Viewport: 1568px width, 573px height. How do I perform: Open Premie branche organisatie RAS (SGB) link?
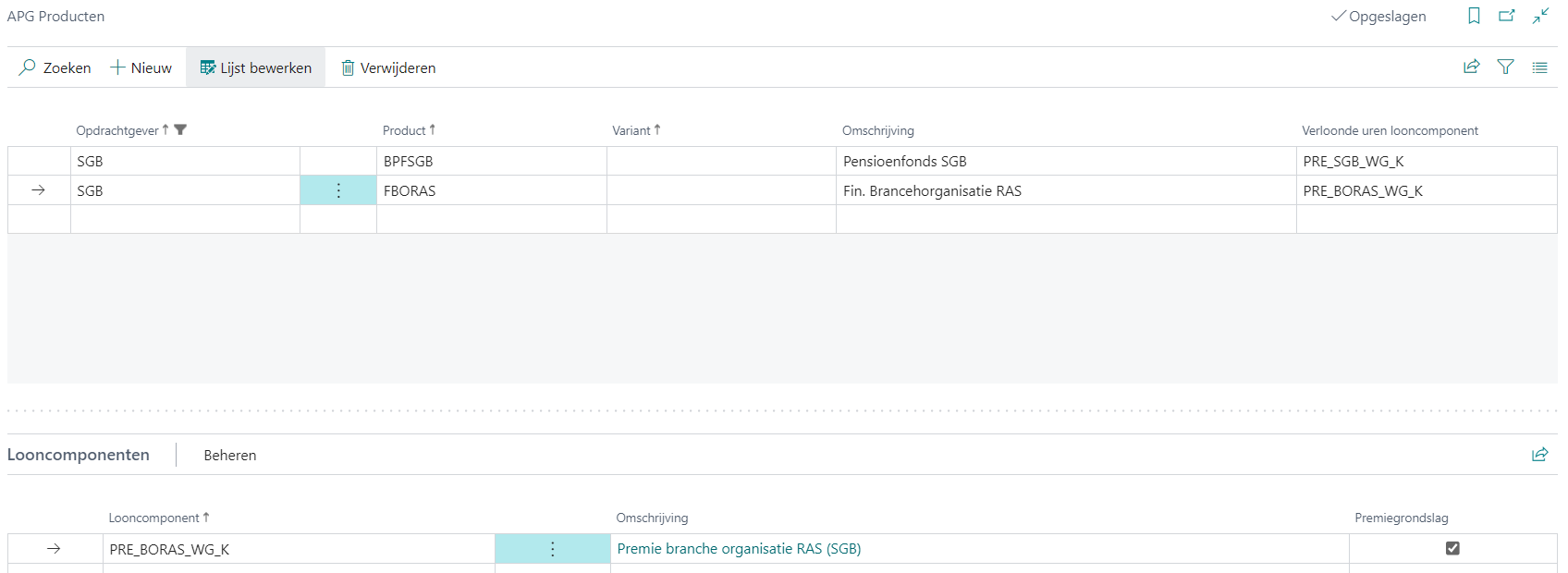(739, 549)
